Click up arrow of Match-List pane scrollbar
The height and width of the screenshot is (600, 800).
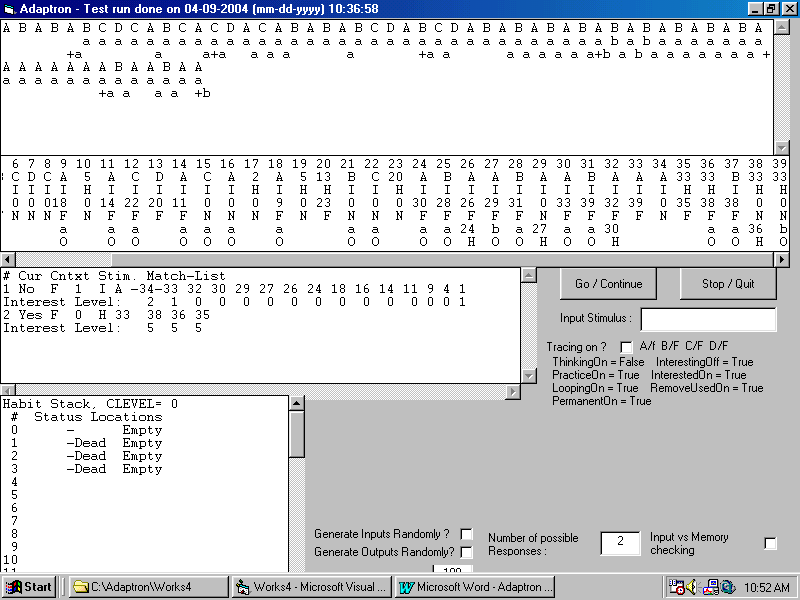(529, 276)
